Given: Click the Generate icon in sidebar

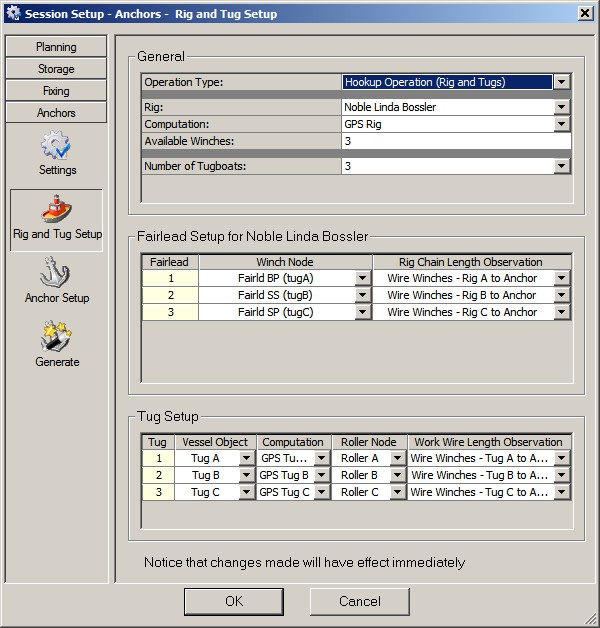Looking at the screenshot, I should [56, 338].
